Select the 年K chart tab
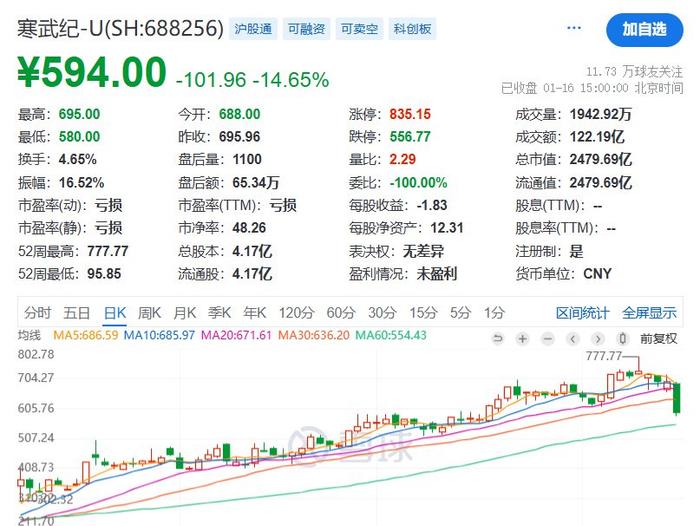Viewport: 700px width, 526px height. (255, 313)
